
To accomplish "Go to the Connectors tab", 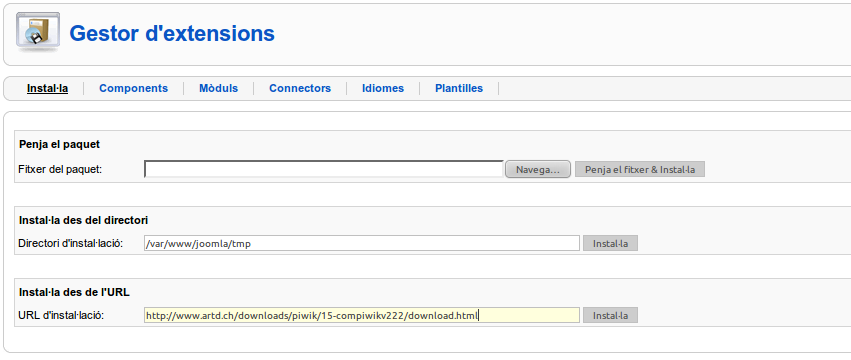I will (300, 88).
